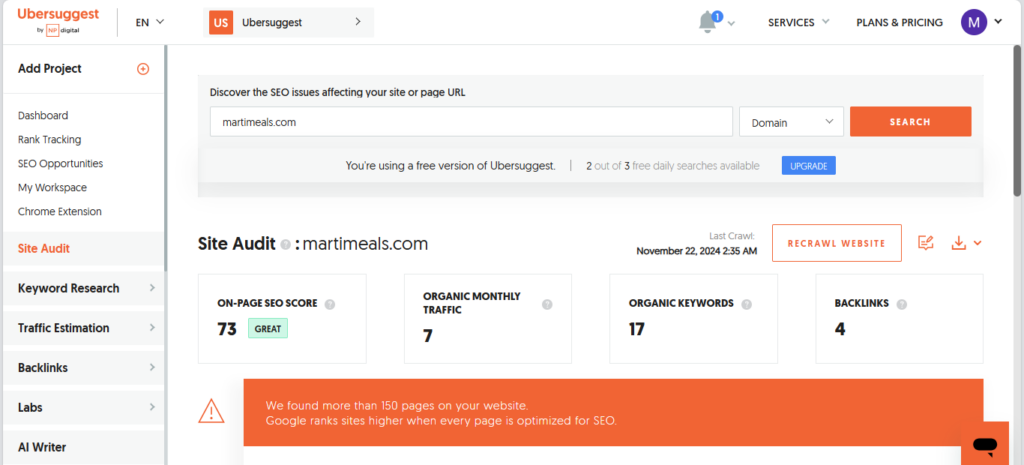The height and width of the screenshot is (465, 1024).
Task: Click the RECRAWL WEBSITE button
Action: [837, 243]
